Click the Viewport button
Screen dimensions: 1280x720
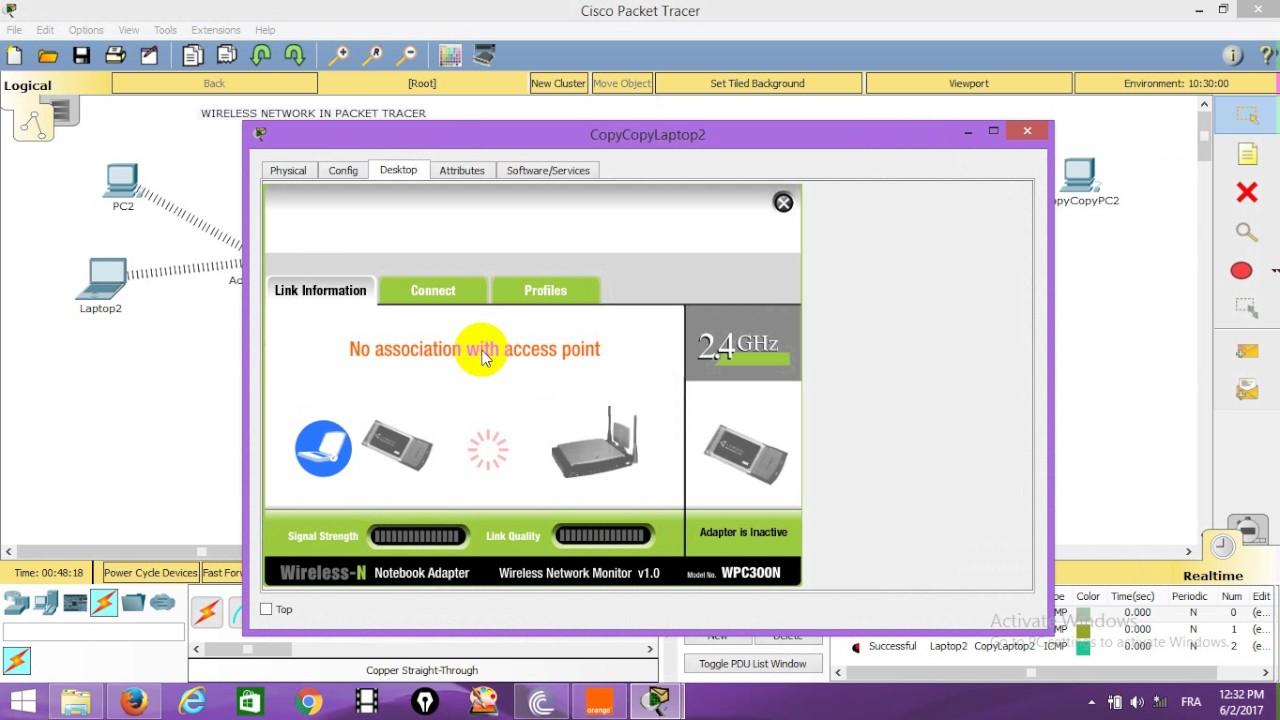pos(968,84)
